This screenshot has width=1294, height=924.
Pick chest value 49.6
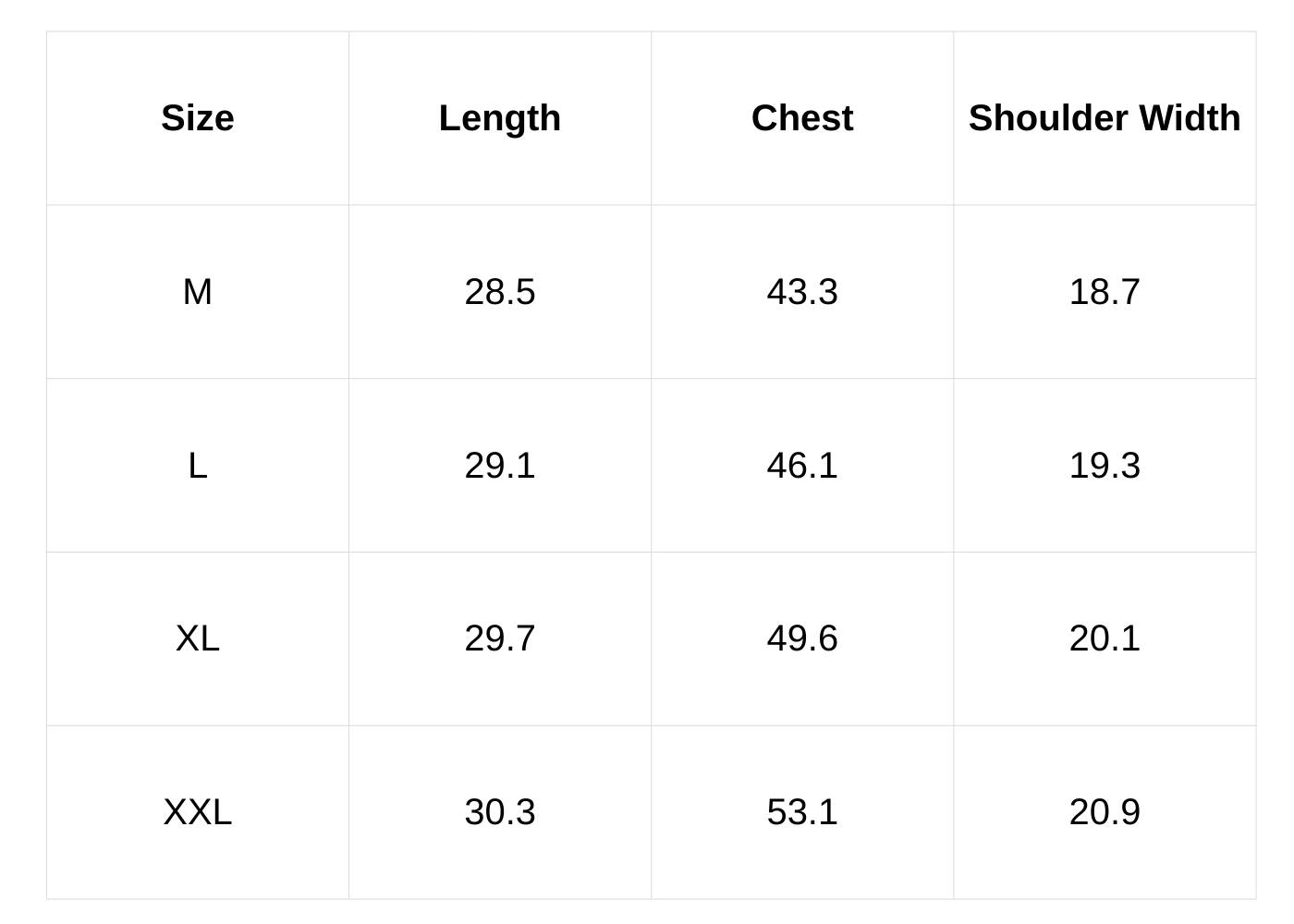[x=801, y=638]
